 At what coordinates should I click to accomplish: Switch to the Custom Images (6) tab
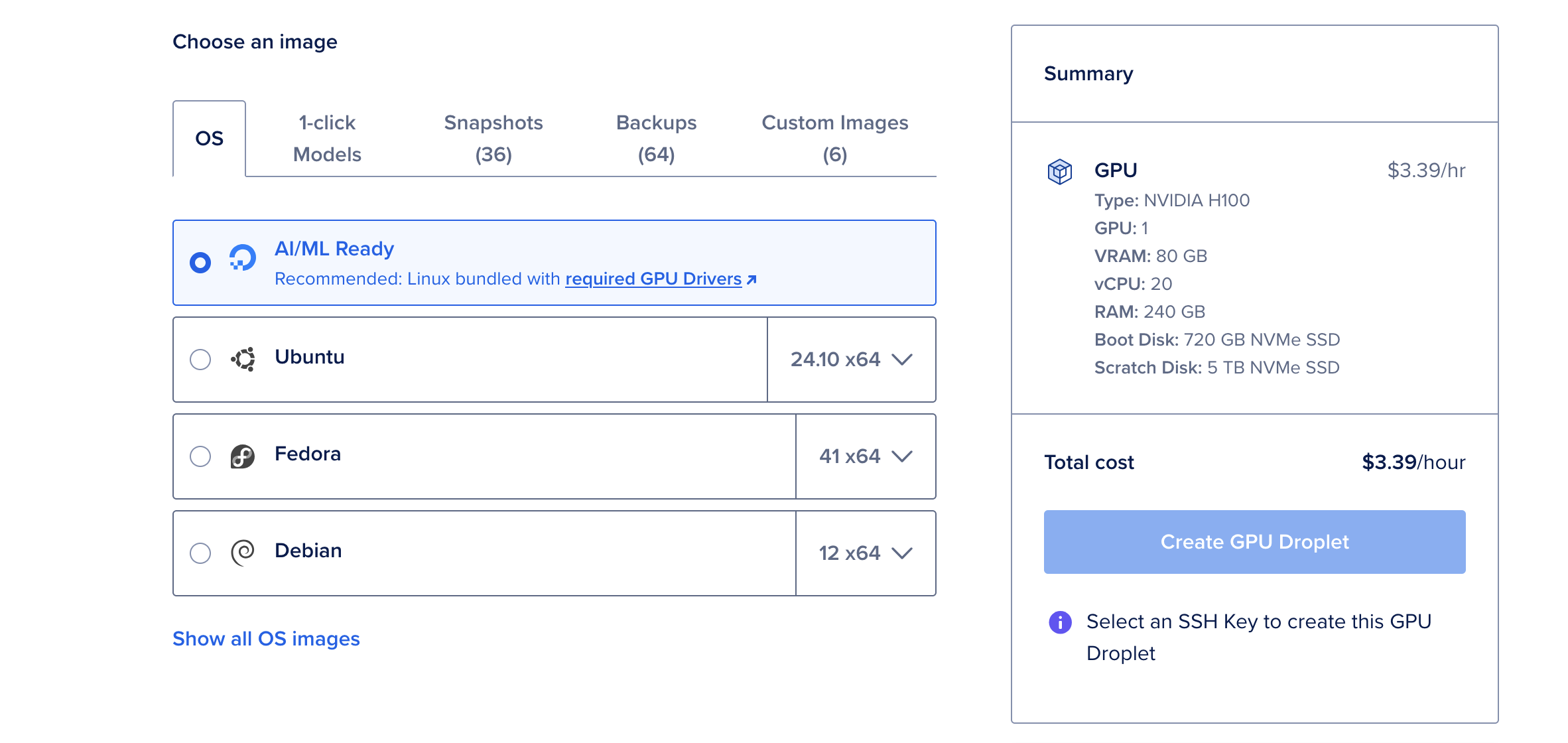tap(834, 139)
